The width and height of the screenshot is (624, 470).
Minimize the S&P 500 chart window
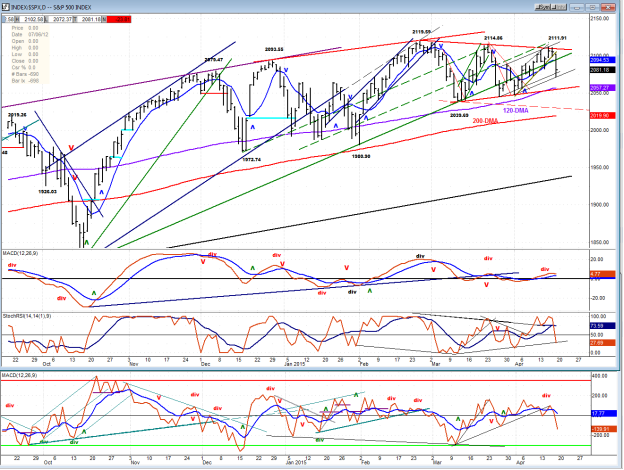pyautogui.click(x=577, y=7)
